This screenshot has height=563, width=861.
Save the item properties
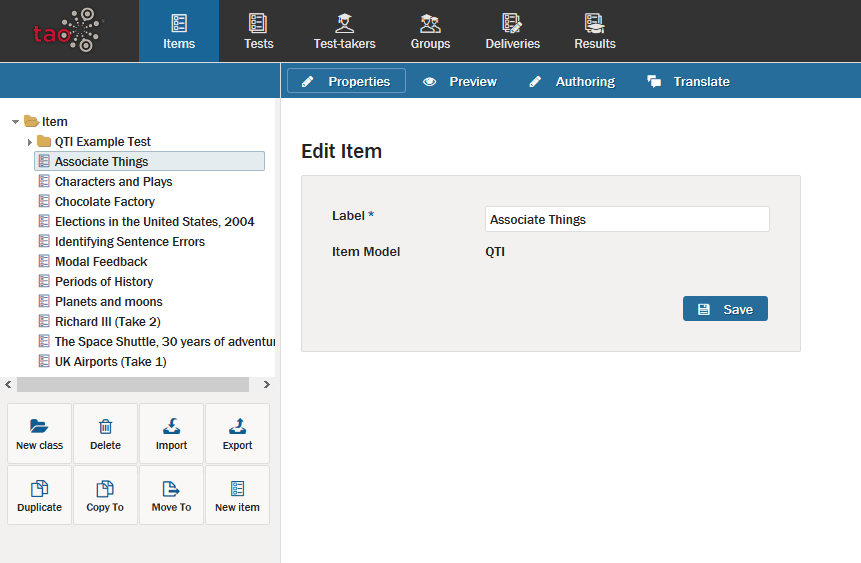pos(725,309)
